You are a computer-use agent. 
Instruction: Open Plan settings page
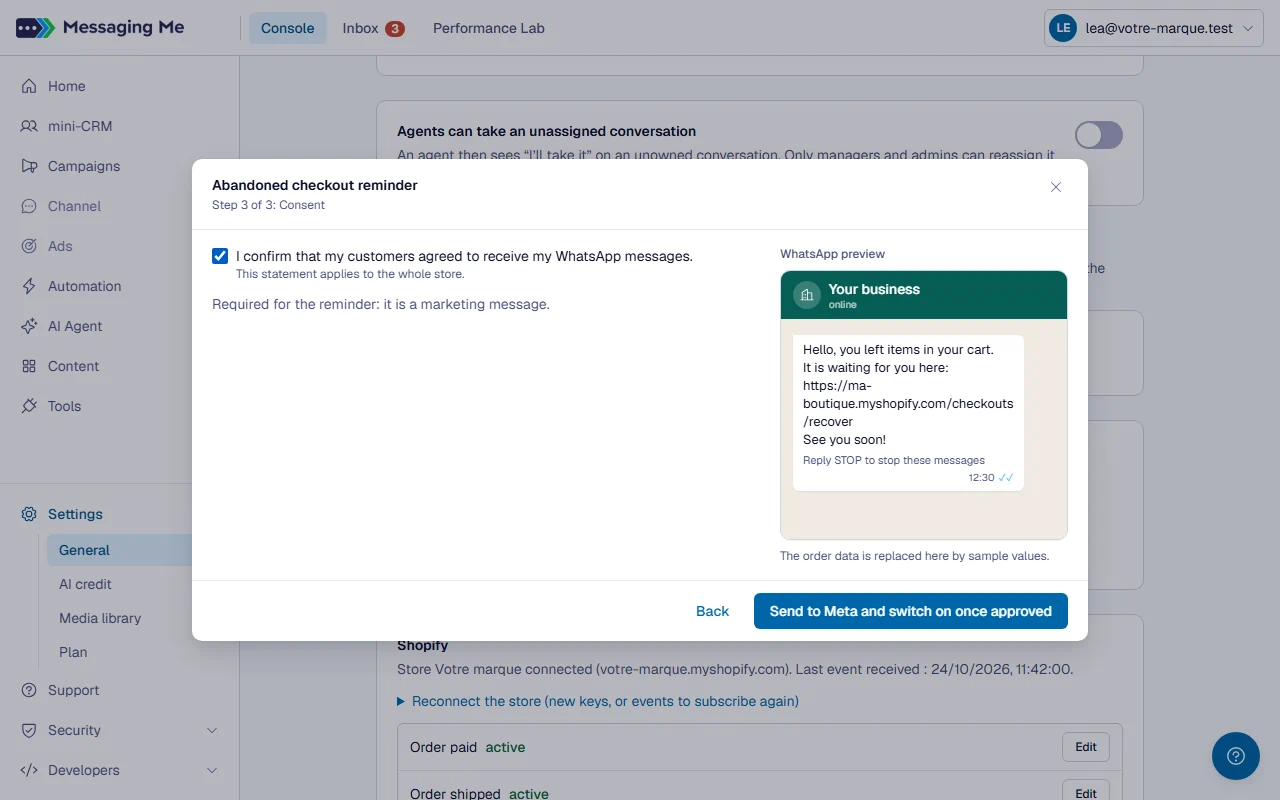73,652
